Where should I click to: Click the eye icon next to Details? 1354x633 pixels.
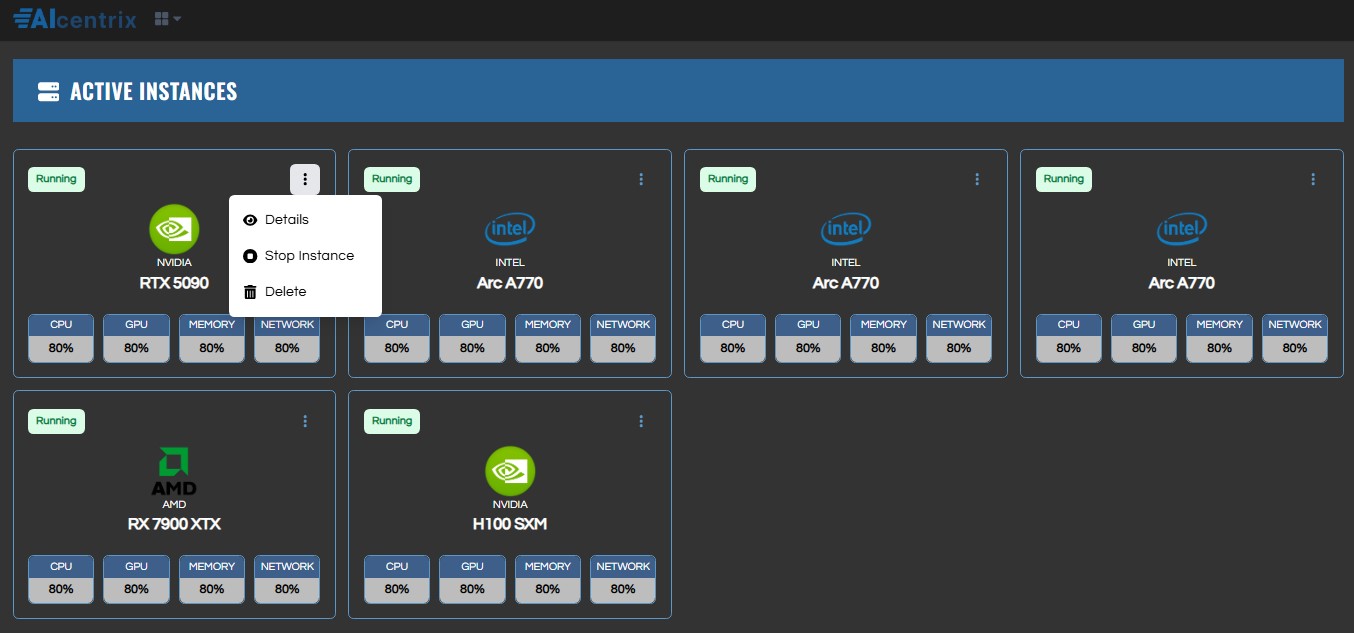coord(250,220)
